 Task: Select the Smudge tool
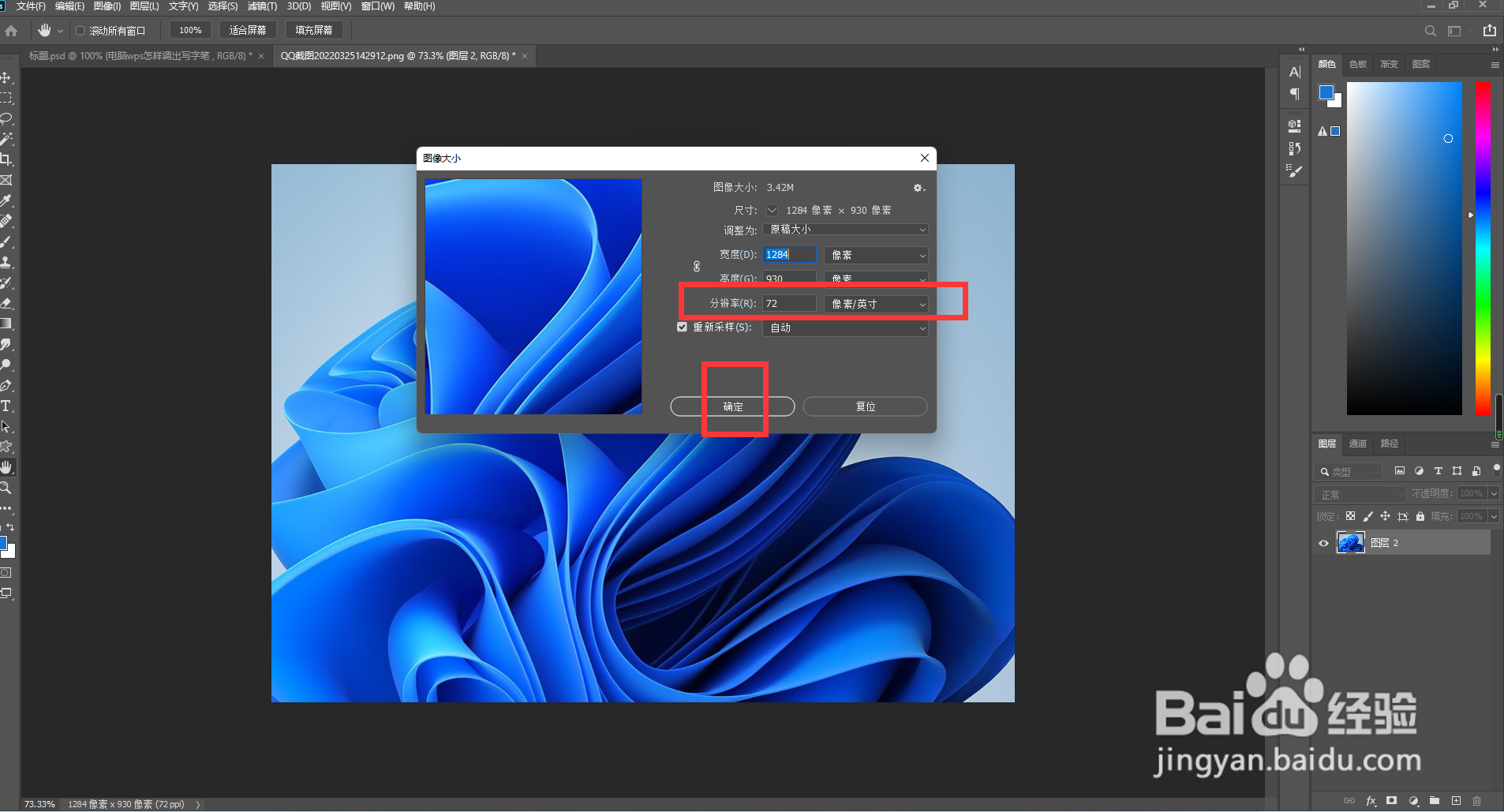(x=6, y=344)
